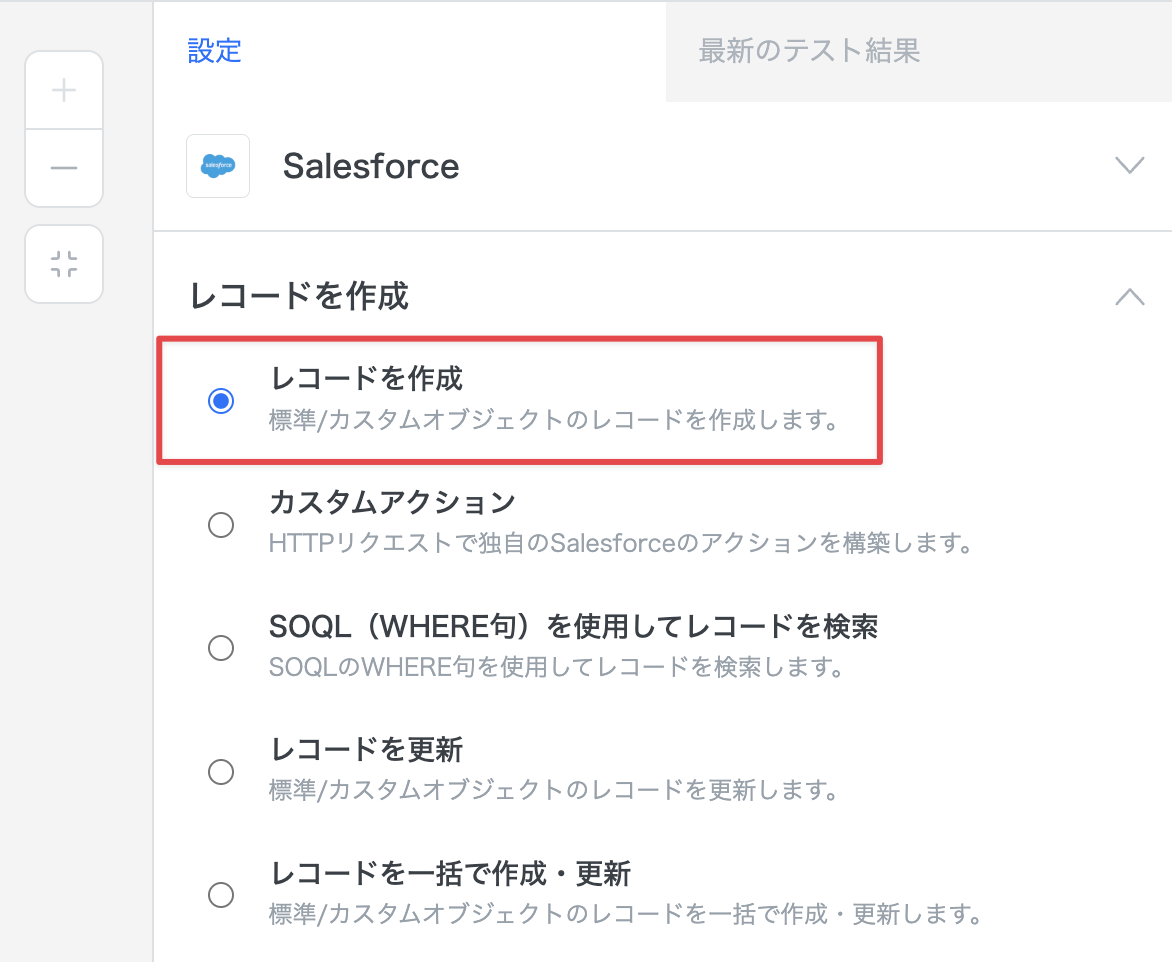Image resolution: width=1172 pixels, height=962 pixels.
Task: Click the fit-to-screen collapse icon
Action: coord(64,264)
